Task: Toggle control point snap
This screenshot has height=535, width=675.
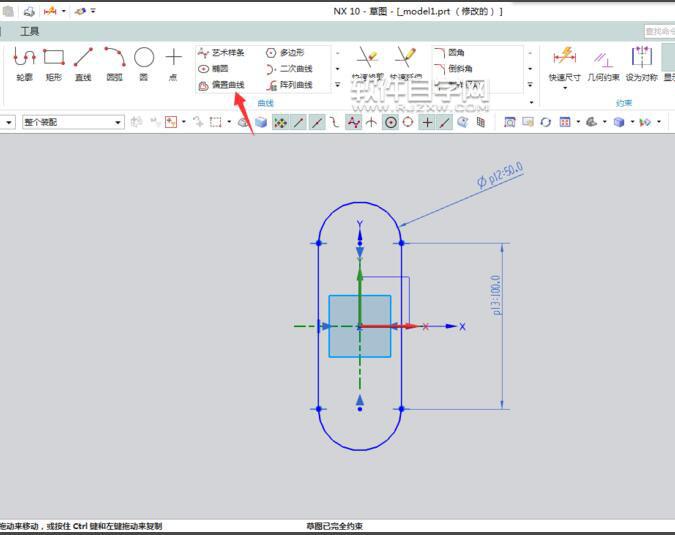Action: (x=335, y=123)
